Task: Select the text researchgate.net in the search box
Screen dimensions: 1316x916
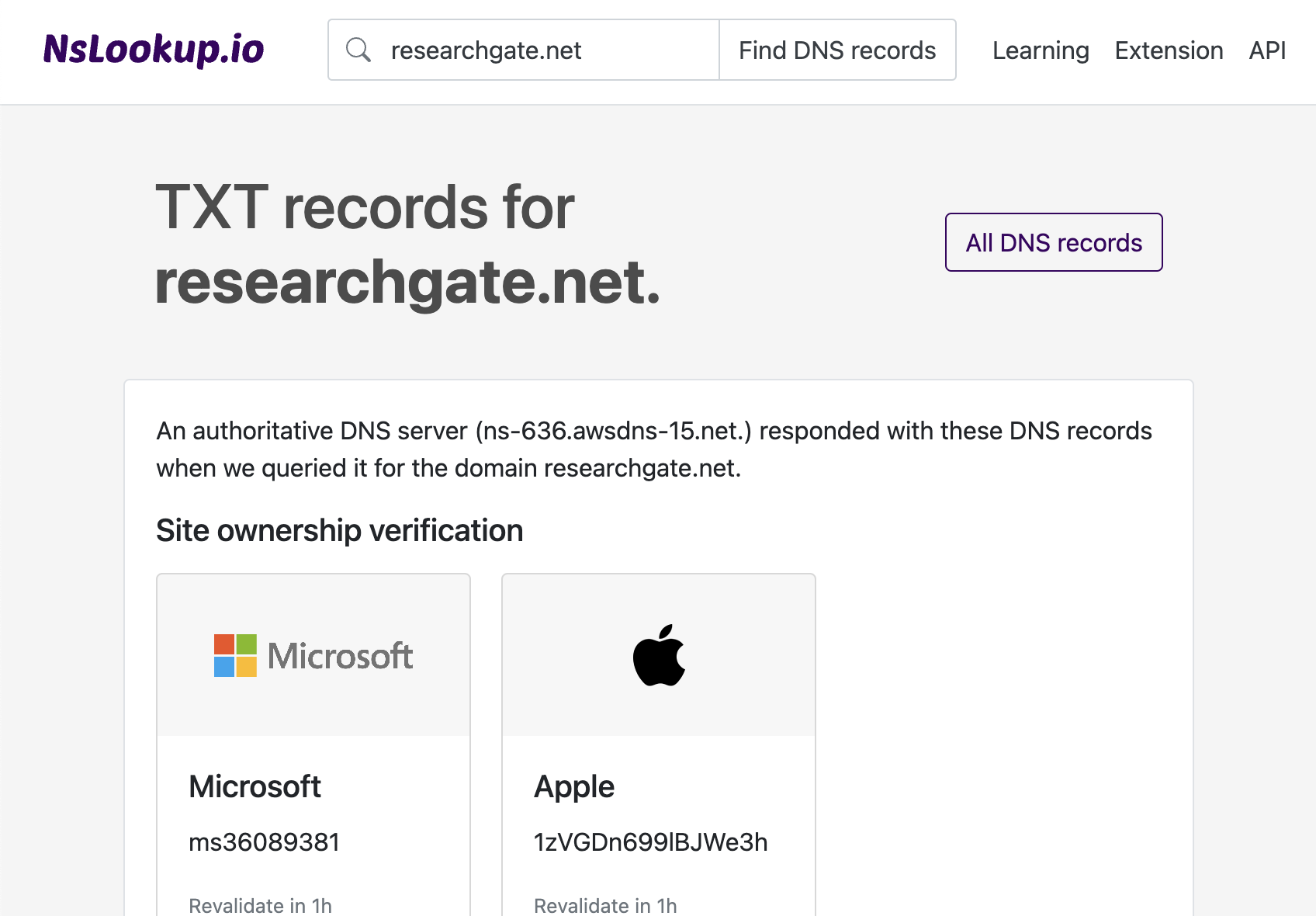Action: [x=487, y=50]
